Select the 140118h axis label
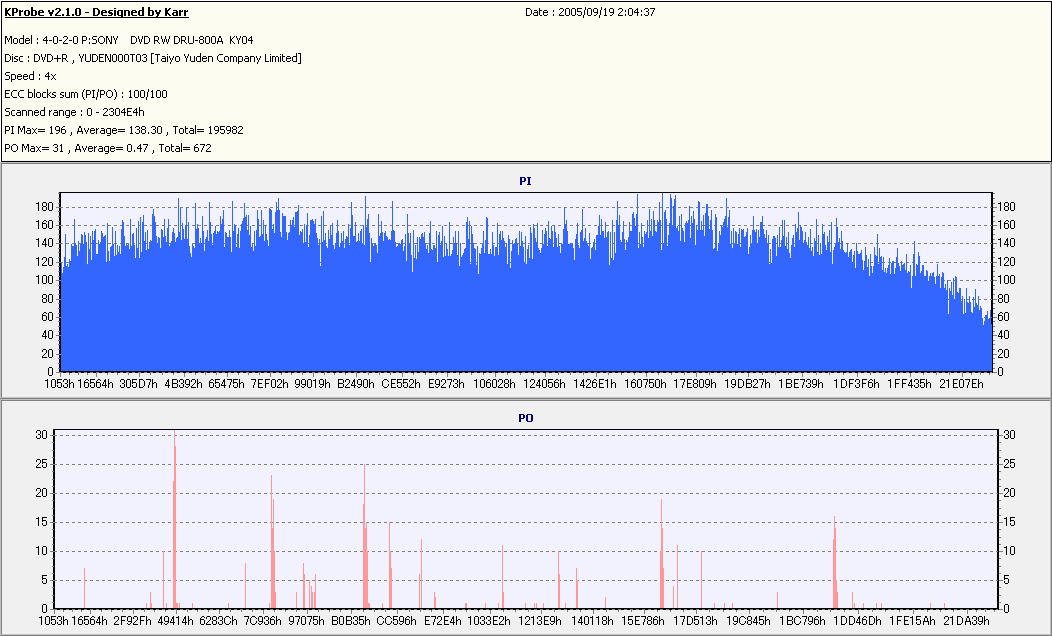The height and width of the screenshot is (636, 1052). 592,621
